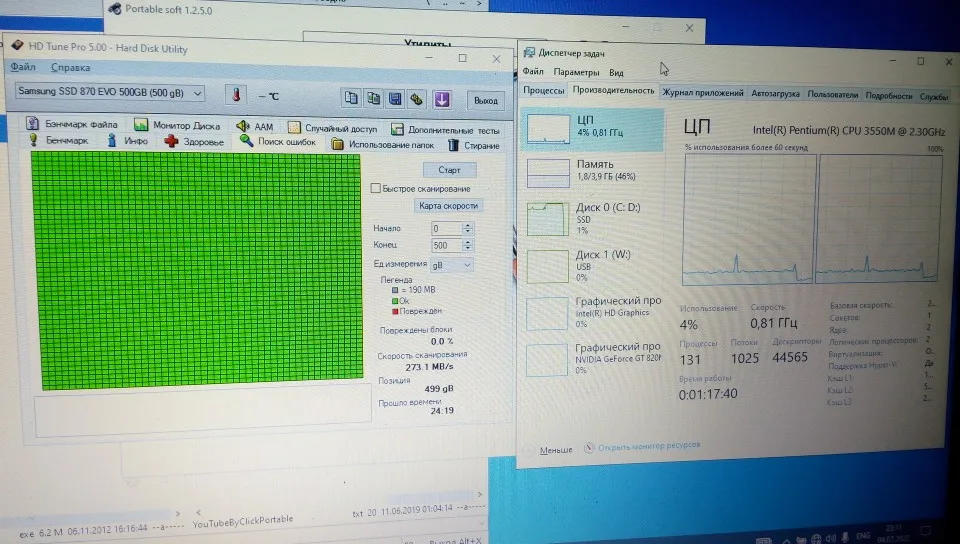The width and height of the screenshot is (960, 544).
Task: Open the Использование папок tab
Action: [383, 144]
